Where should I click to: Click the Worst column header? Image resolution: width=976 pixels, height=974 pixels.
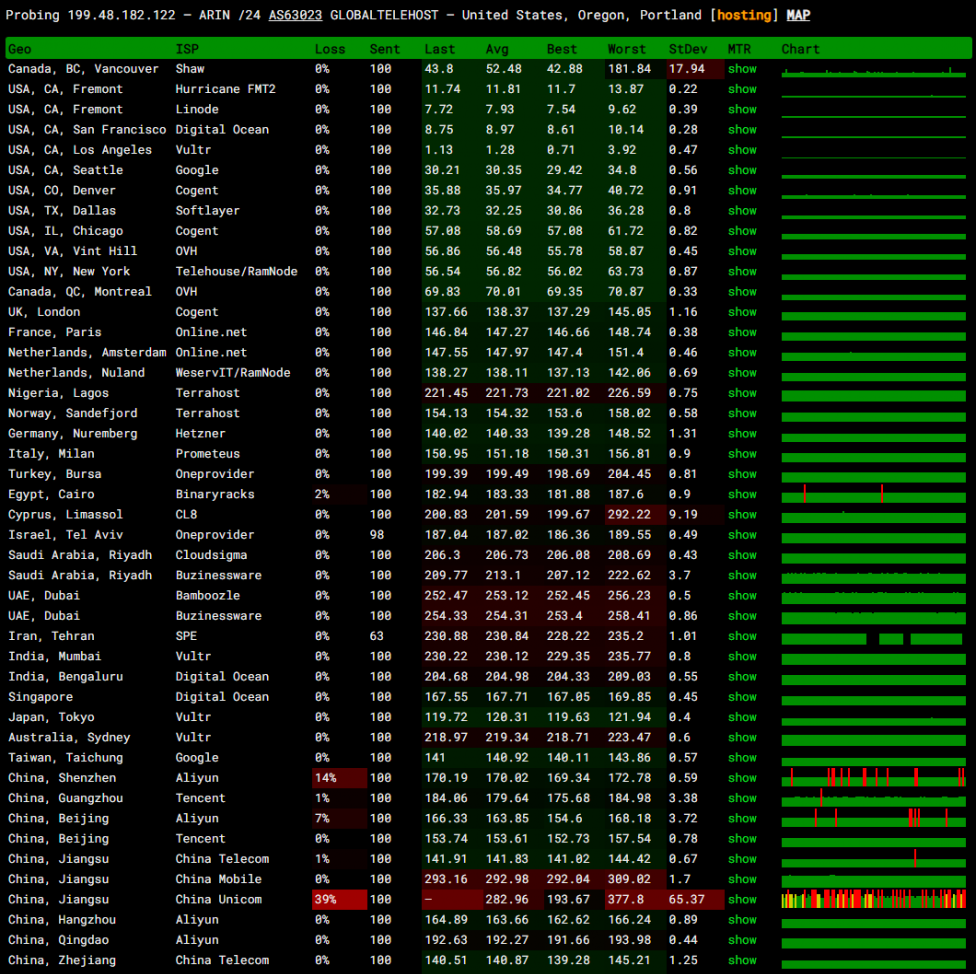[x=626, y=49]
